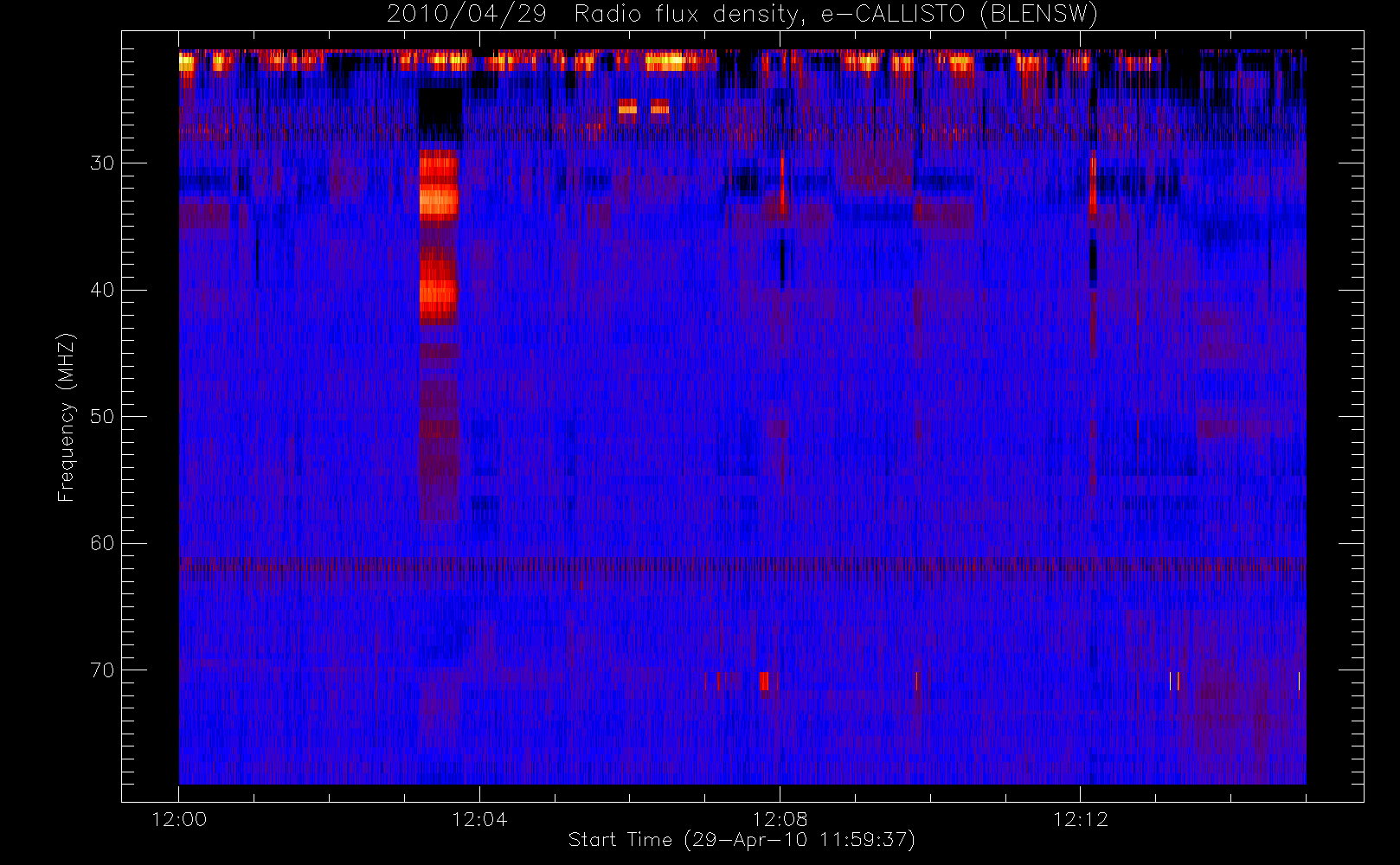Click the small red spot at 71 MHz near 12:08

pyautogui.click(x=763, y=682)
